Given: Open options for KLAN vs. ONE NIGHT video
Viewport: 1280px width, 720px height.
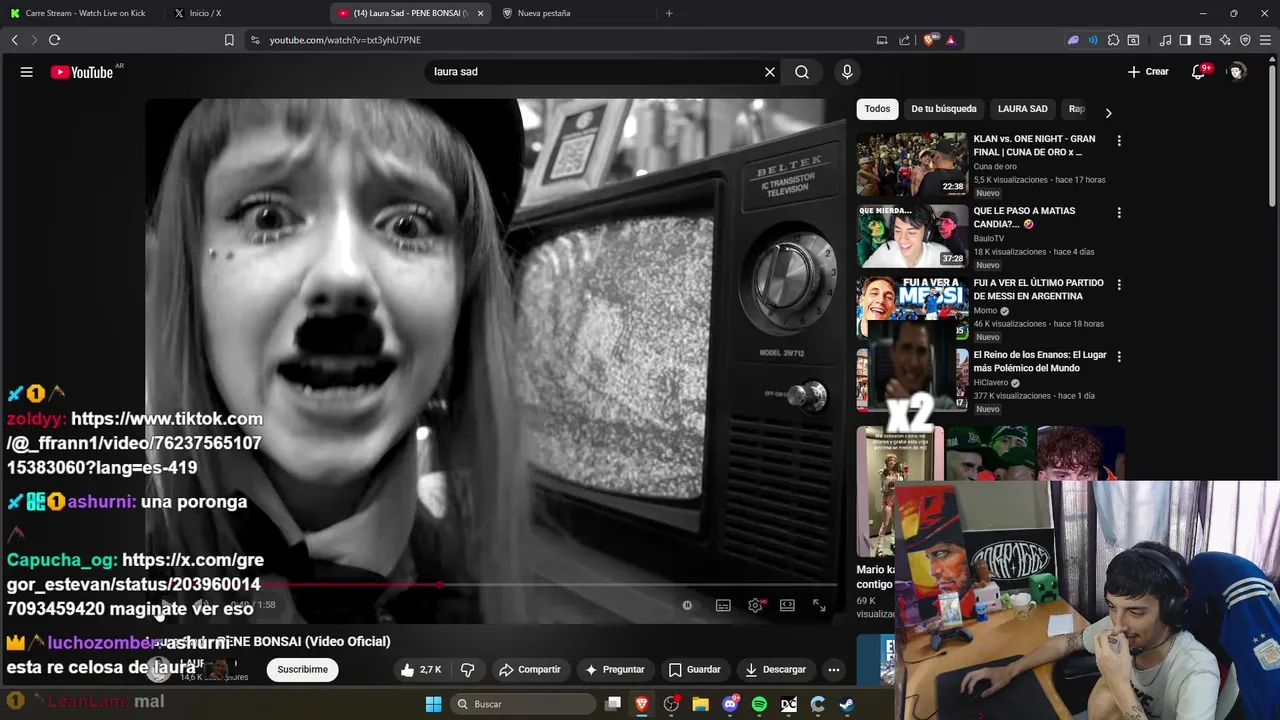Looking at the screenshot, I should 1119,141.
